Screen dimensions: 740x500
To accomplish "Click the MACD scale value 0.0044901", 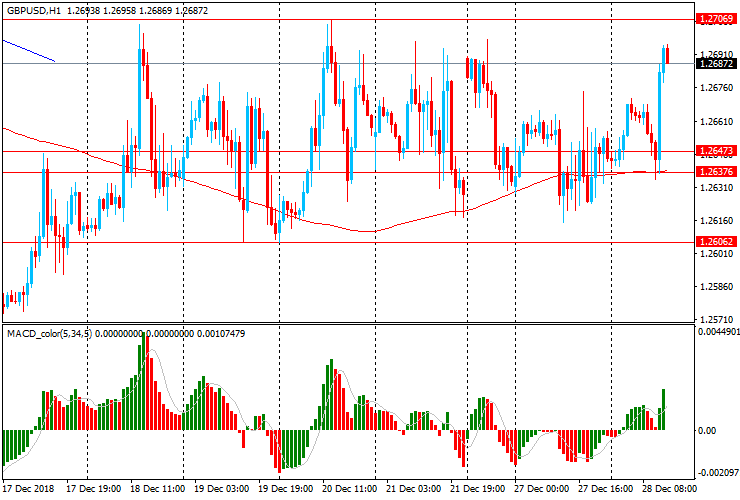I will (718, 330).
